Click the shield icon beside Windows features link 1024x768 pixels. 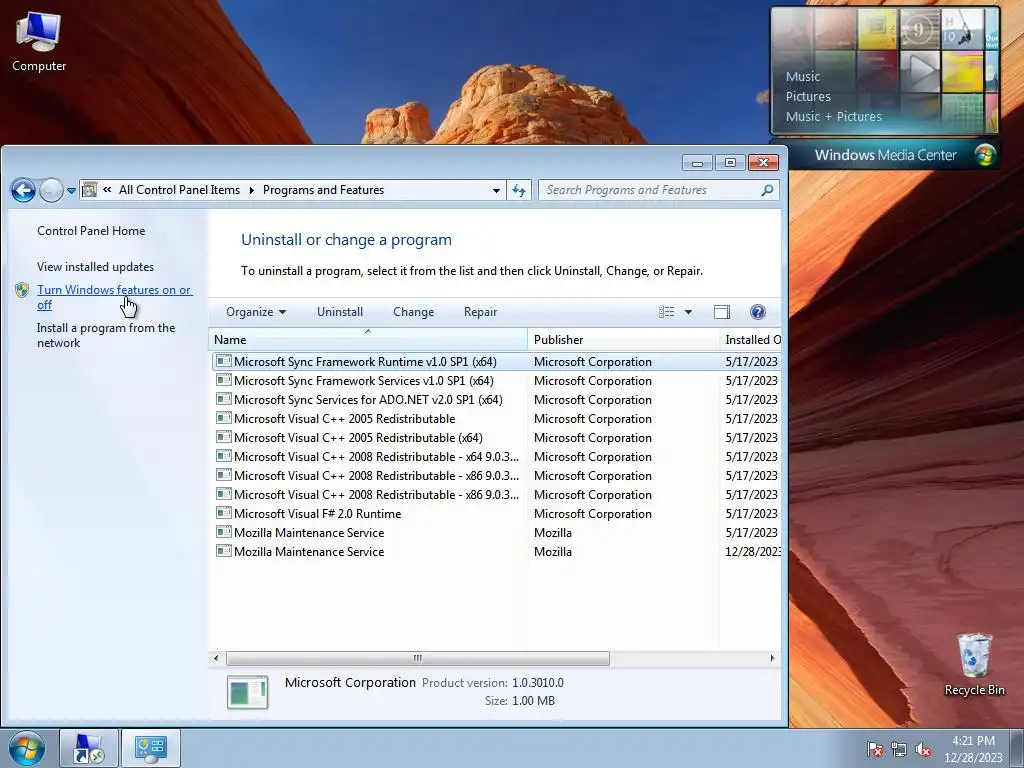click(22, 290)
